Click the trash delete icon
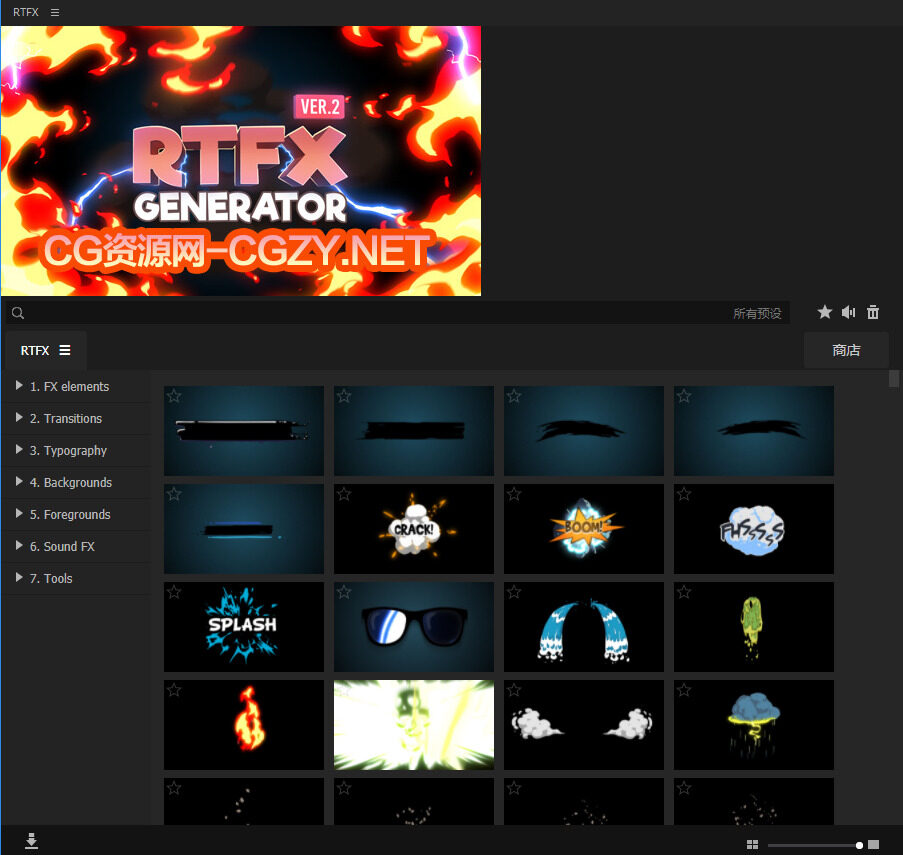This screenshot has width=903, height=855. (x=873, y=313)
